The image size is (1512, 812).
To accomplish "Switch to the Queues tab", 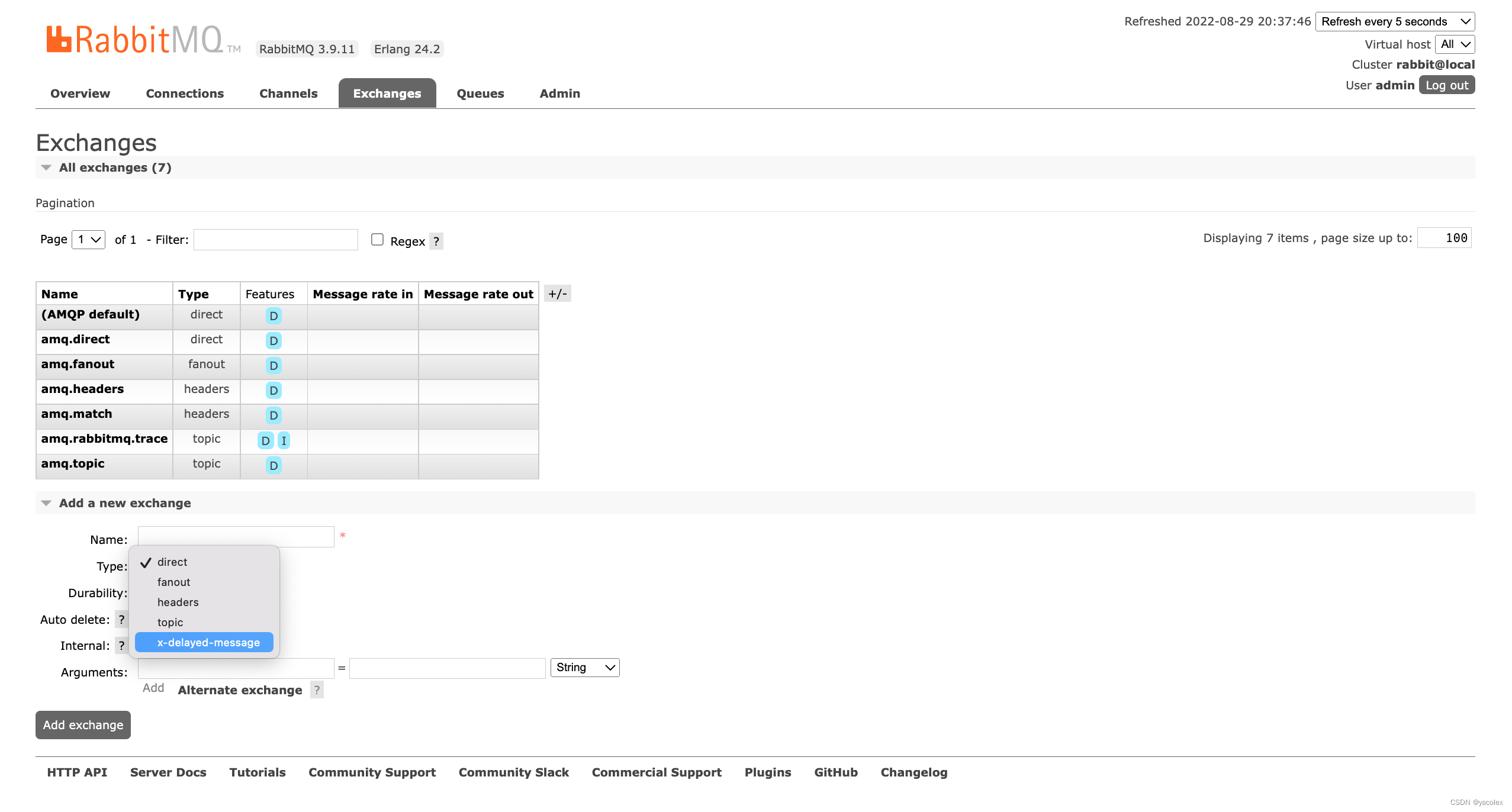I will (x=480, y=94).
